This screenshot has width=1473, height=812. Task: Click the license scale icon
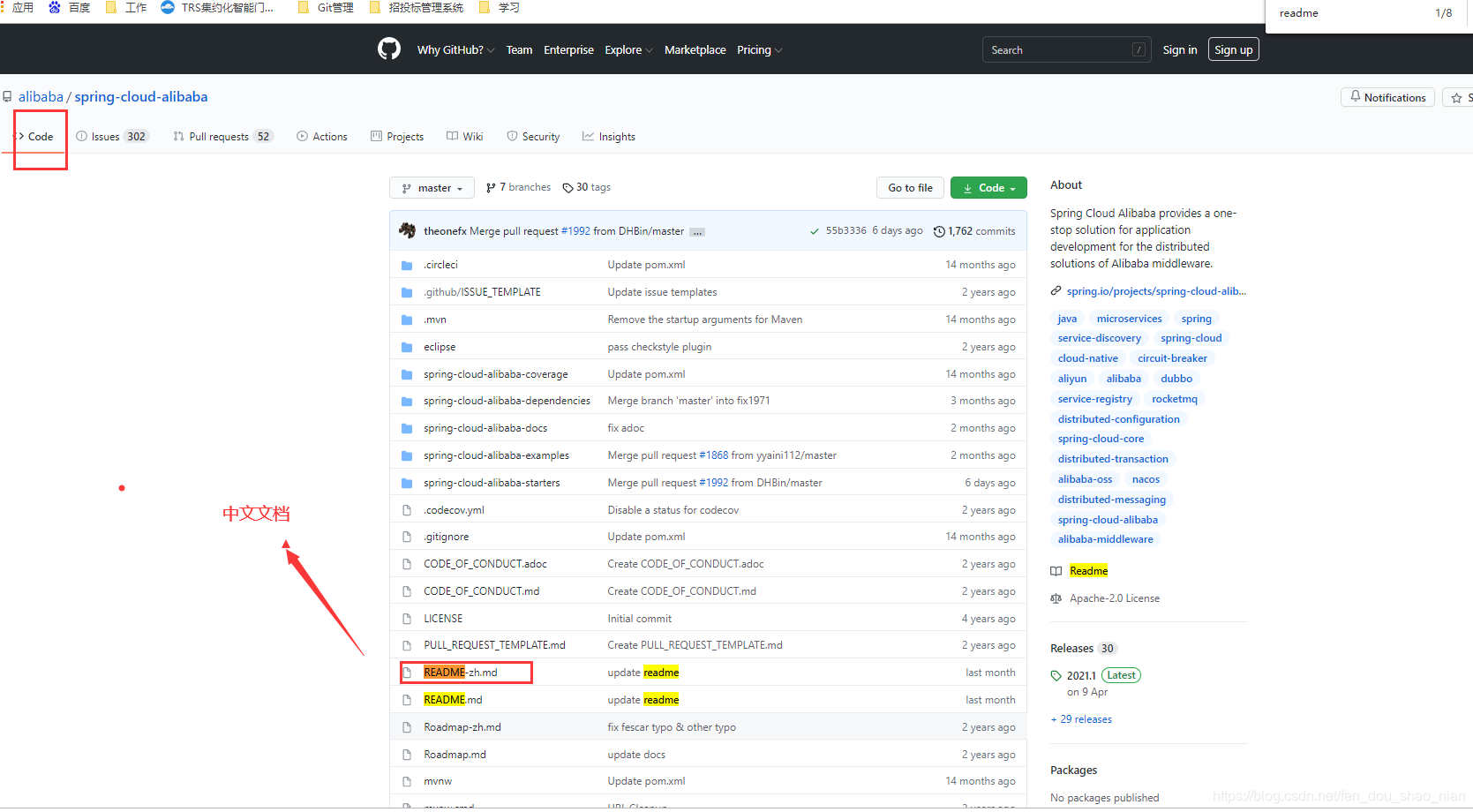tap(1056, 598)
